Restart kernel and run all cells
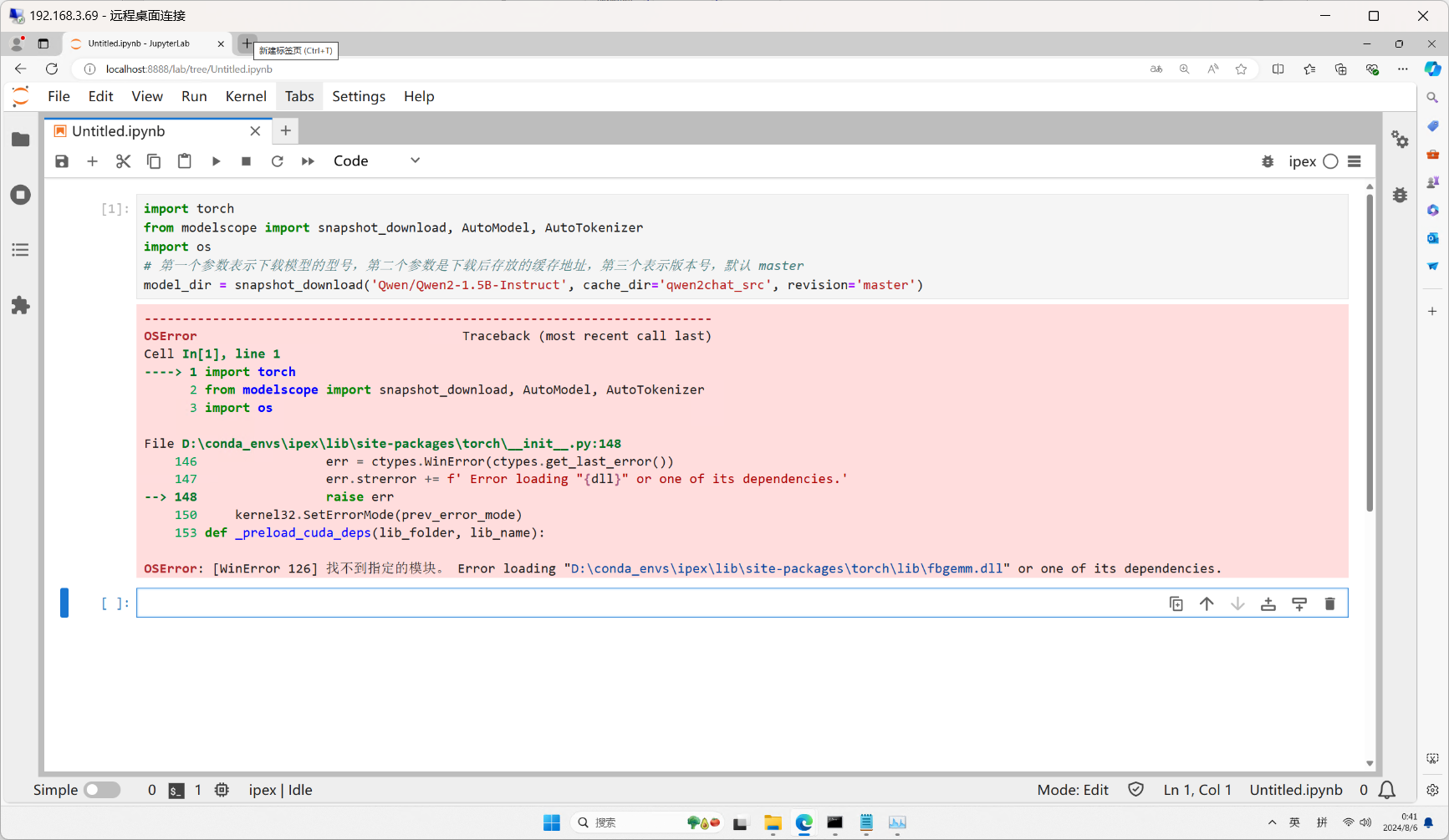 tap(308, 161)
